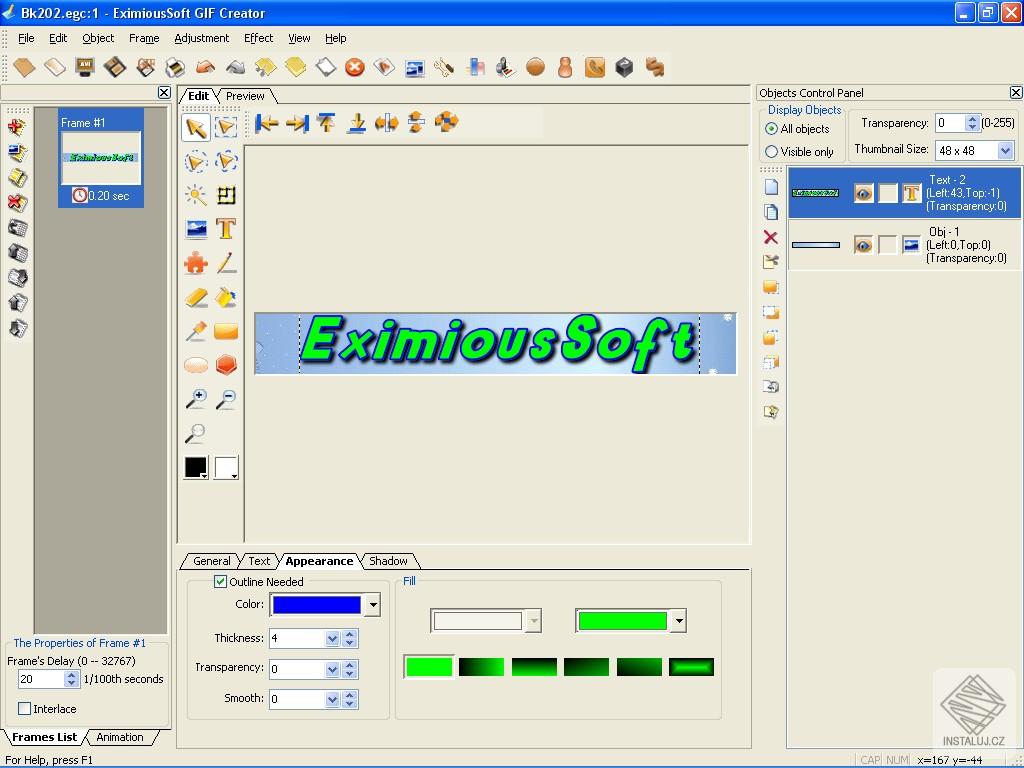Add a new frame from the left frames toolbar

pyautogui.click(x=14, y=127)
